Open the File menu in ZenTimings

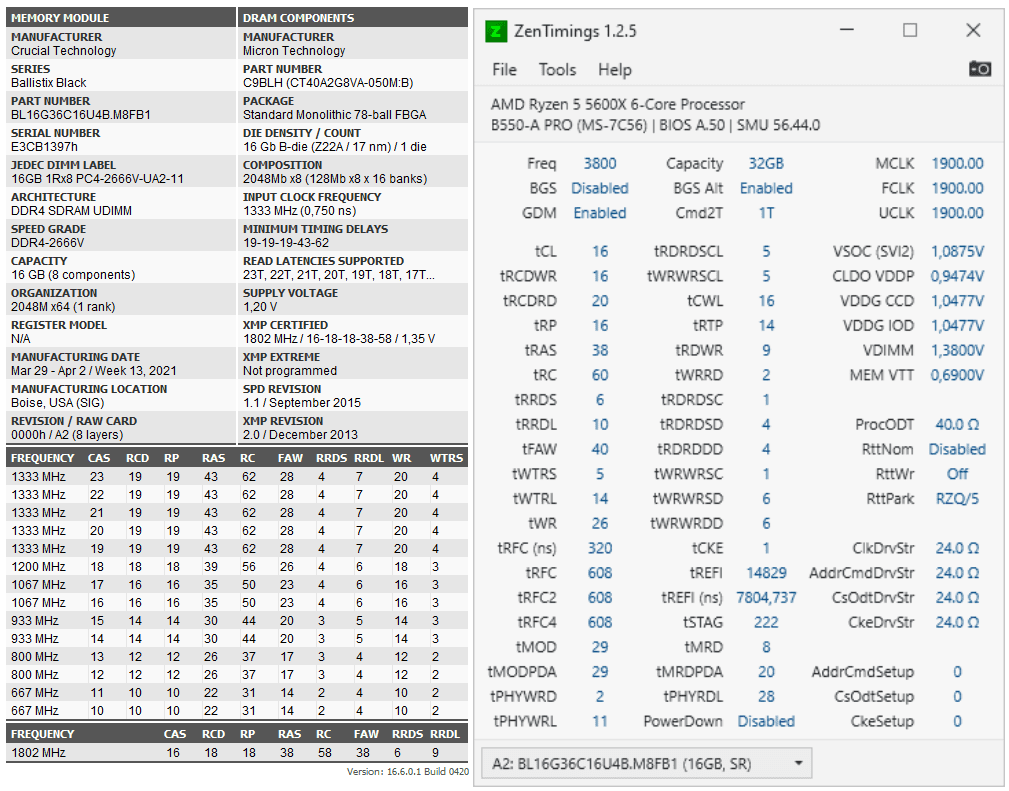504,70
